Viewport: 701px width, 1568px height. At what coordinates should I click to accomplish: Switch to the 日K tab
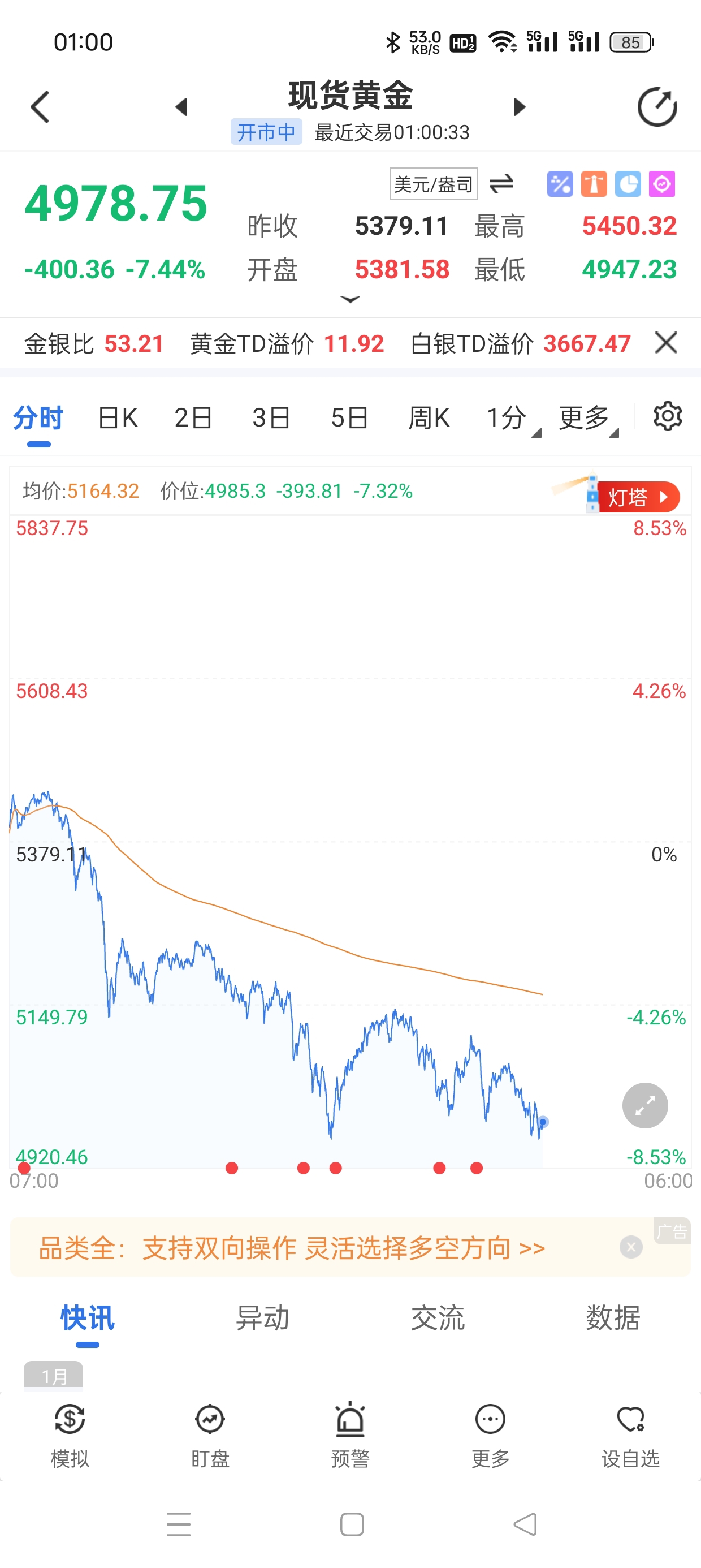coord(118,418)
